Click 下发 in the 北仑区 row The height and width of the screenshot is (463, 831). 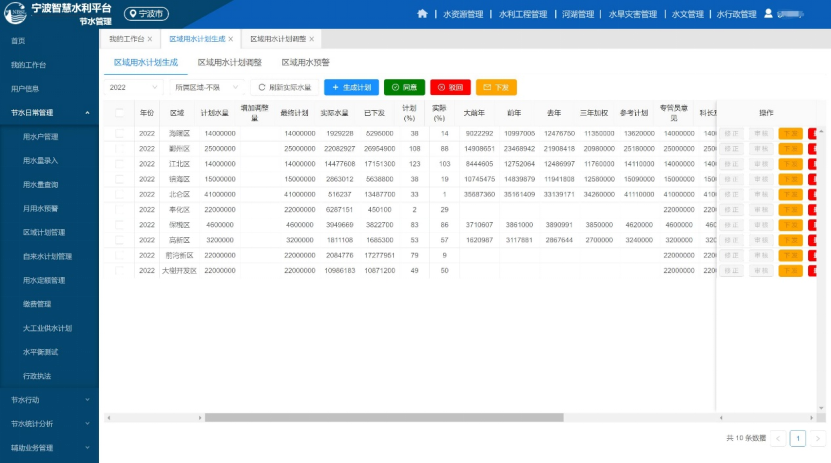790,194
